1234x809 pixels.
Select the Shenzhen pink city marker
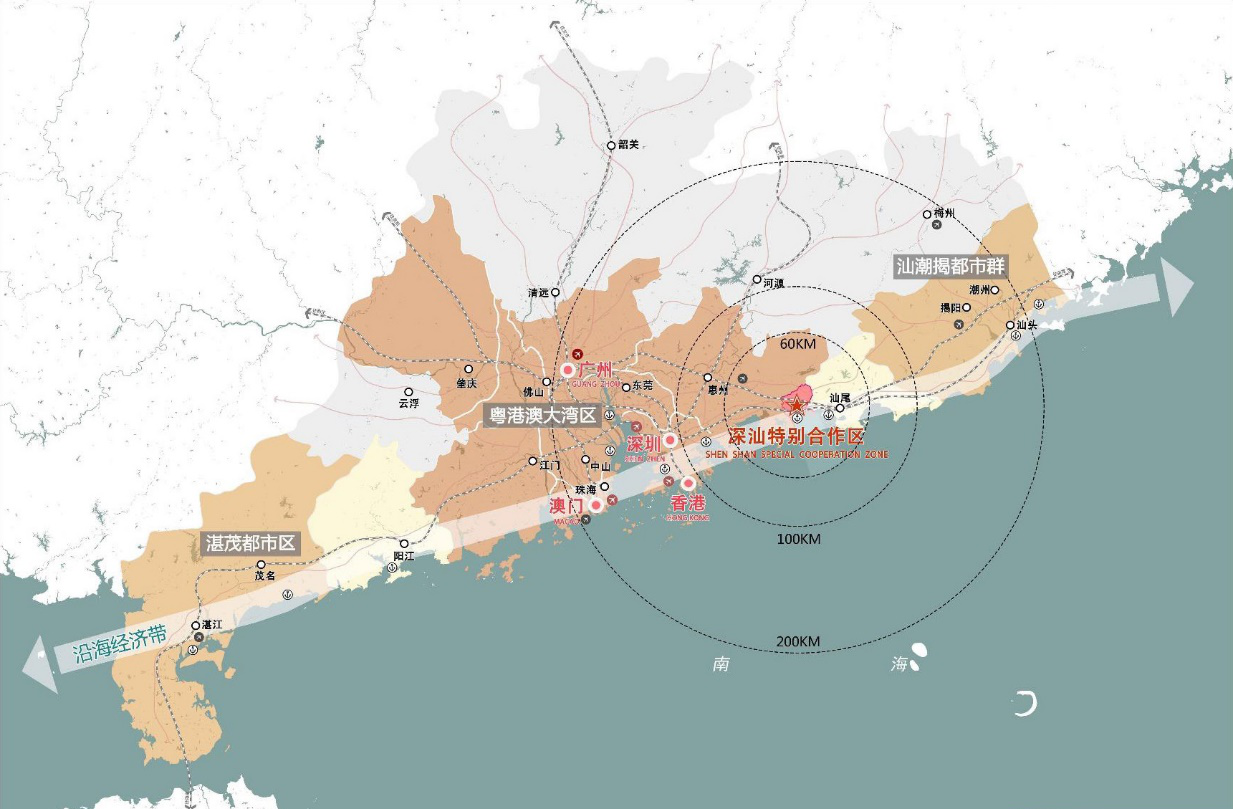669,440
